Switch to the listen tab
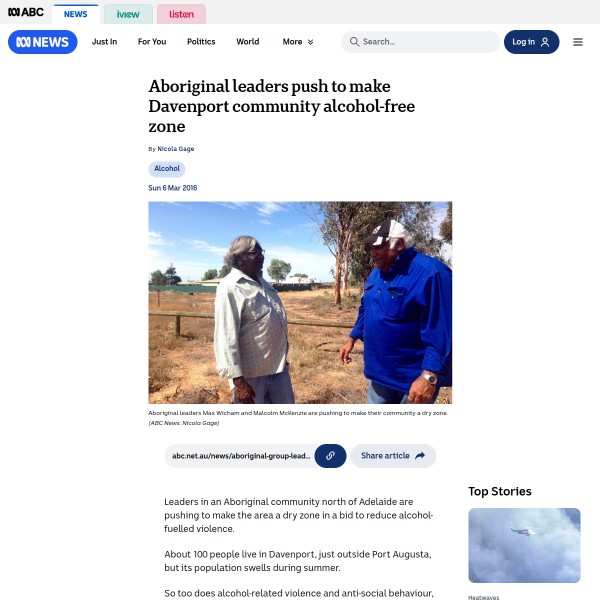Image resolution: width=600 pixels, height=600 pixels. (x=181, y=14)
